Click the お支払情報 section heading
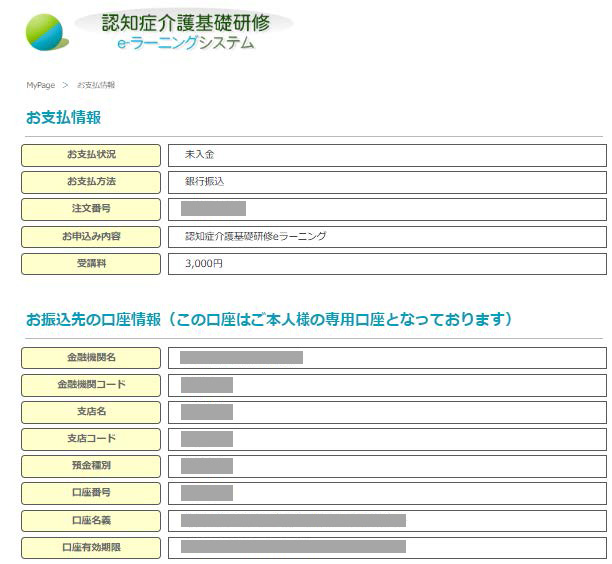612x564 pixels. coord(63,118)
